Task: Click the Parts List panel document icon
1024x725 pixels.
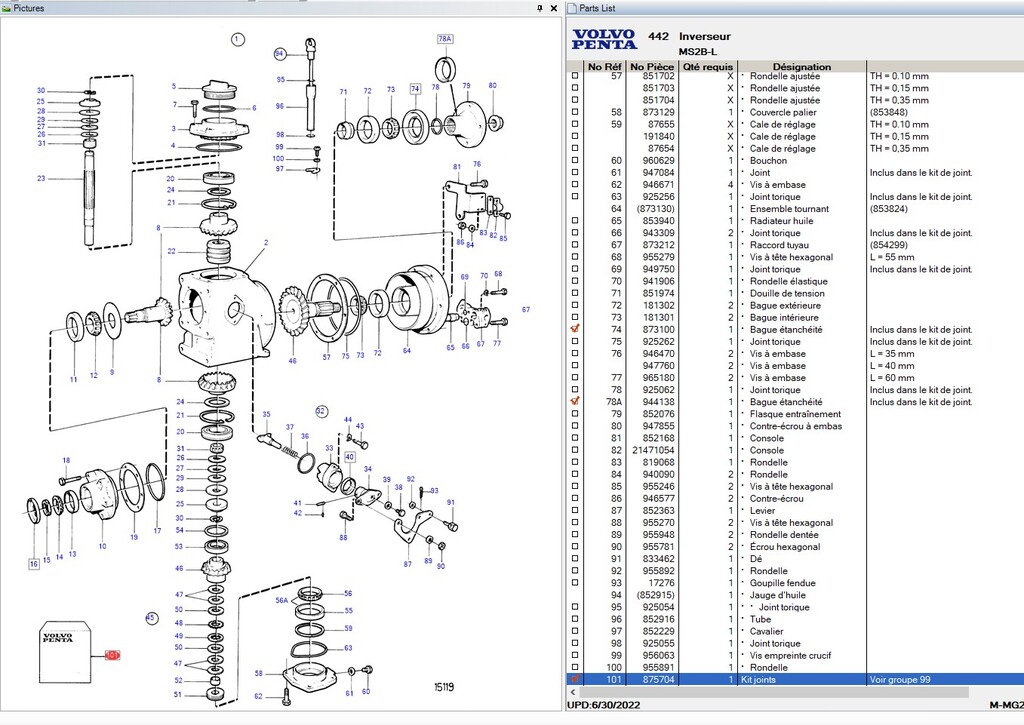Action: point(572,8)
